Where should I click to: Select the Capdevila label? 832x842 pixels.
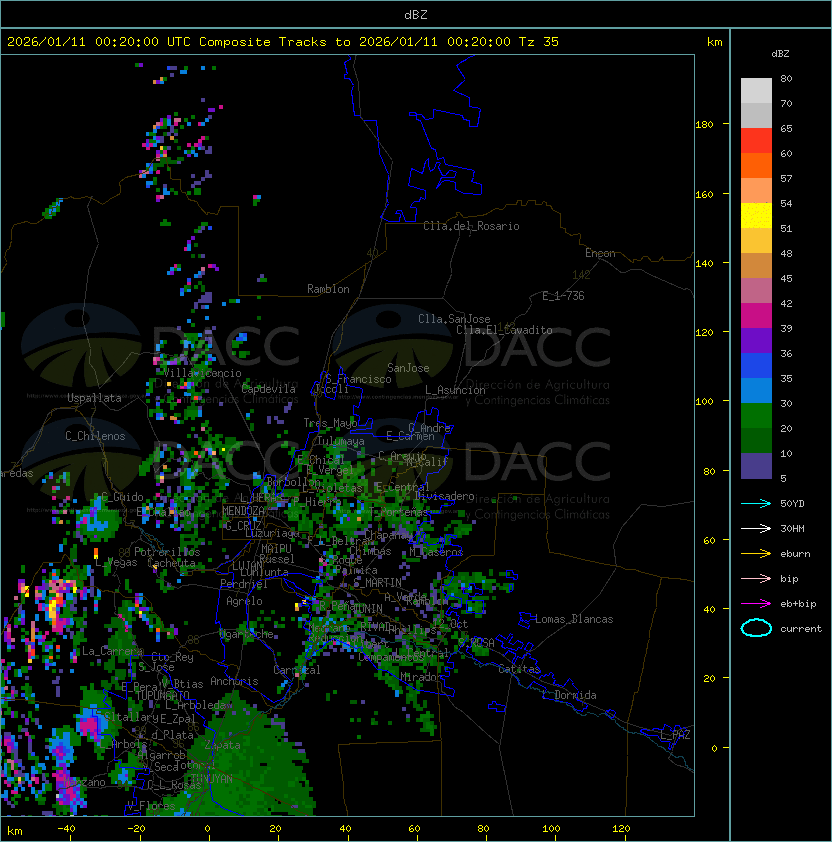point(269,389)
